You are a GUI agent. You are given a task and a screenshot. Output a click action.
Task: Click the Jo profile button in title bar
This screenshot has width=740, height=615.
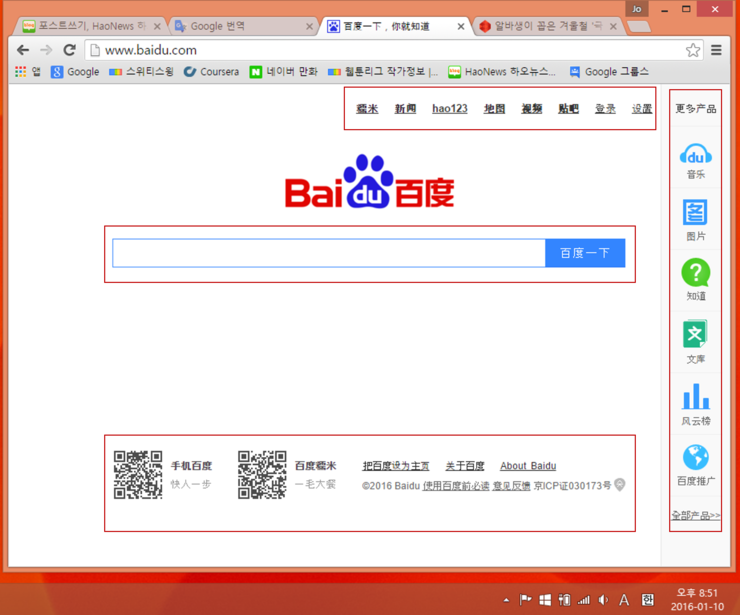click(637, 9)
